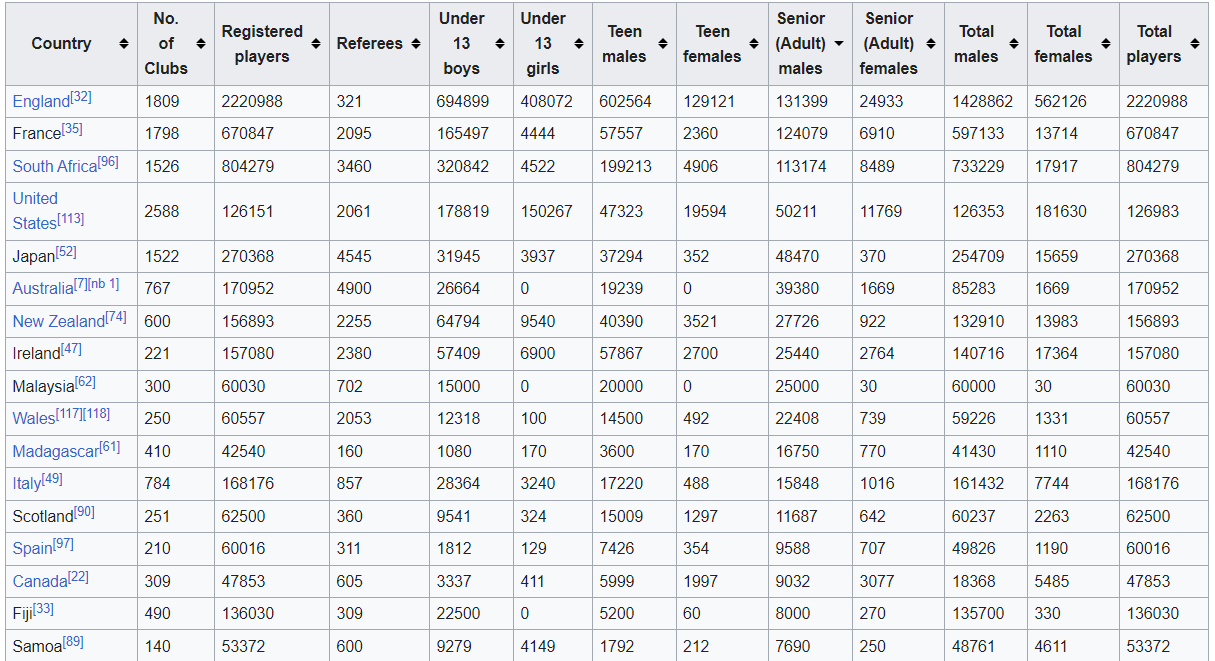Sort by Under 13 boys column
The height and width of the screenshot is (661, 1215).
(x=500, y=44)
